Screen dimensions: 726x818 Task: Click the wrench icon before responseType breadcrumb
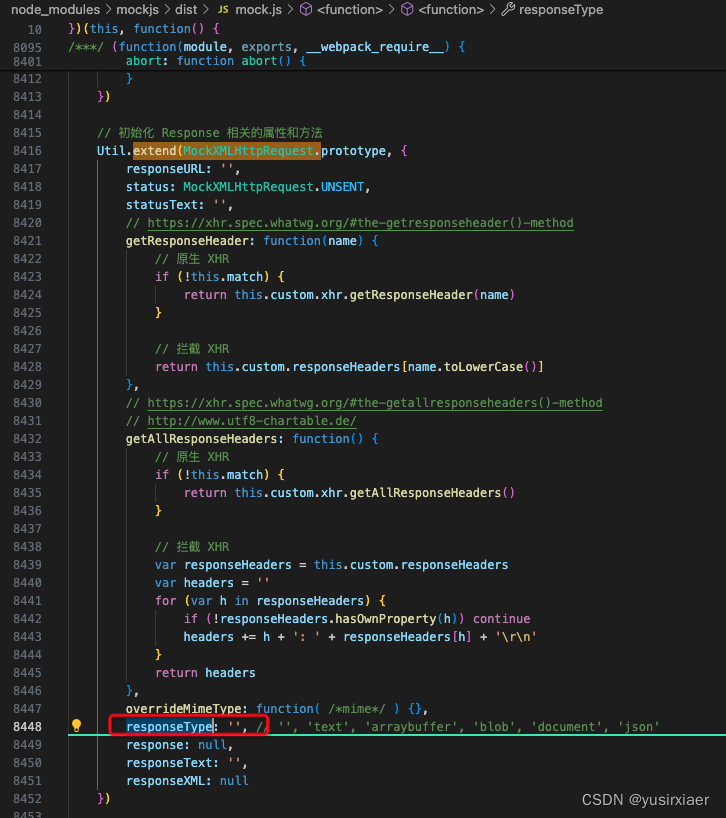pyautogui.click(x=508, y=9)
